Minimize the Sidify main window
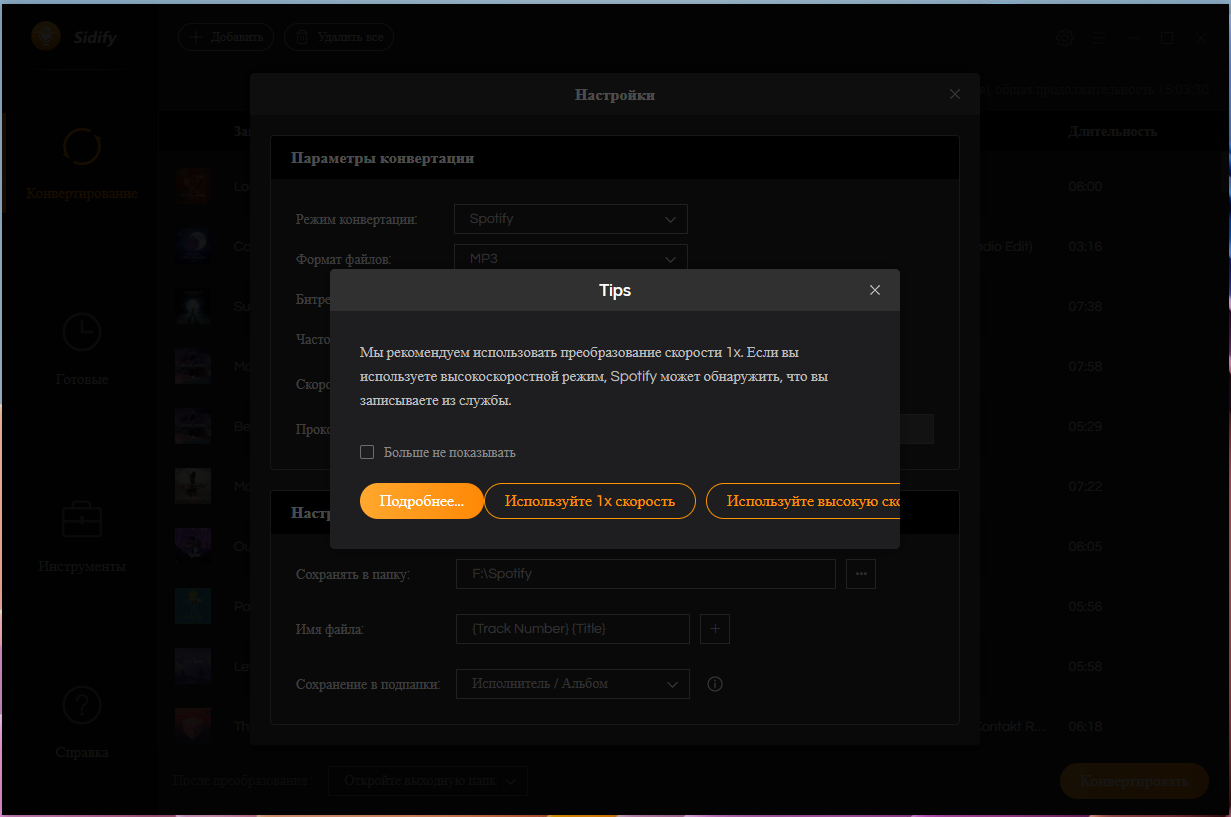 coord(1133,38)
